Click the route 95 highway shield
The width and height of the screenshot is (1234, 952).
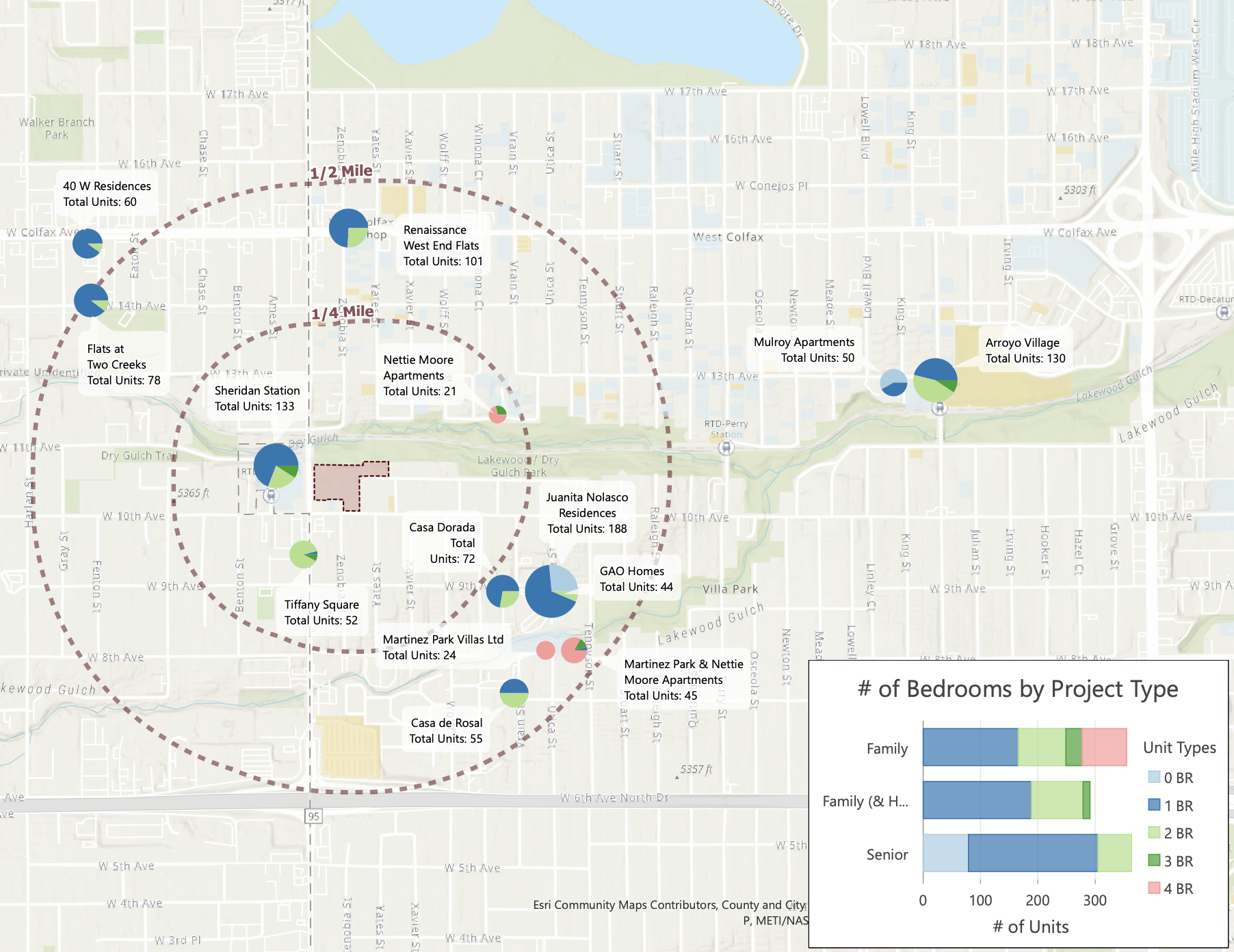pyautogui.click(x=313, y=816)
